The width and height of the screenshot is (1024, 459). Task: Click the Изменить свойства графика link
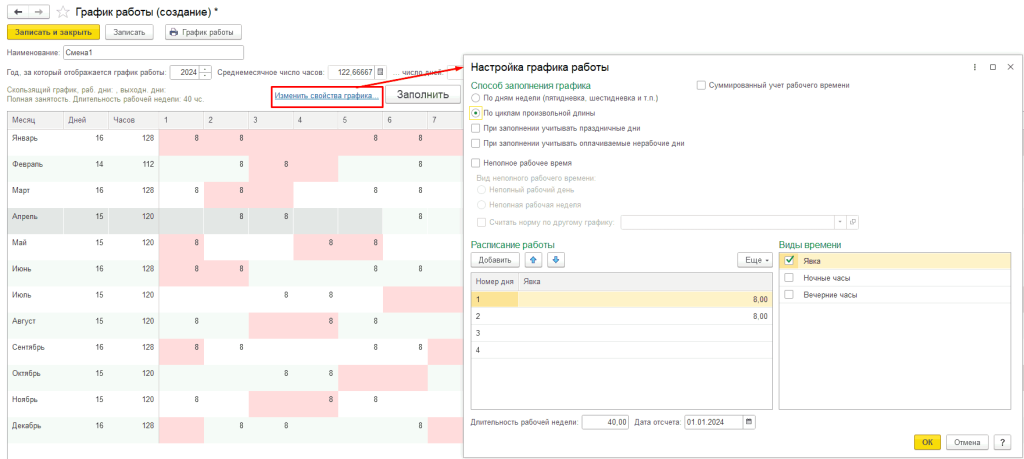click(326, 95)
